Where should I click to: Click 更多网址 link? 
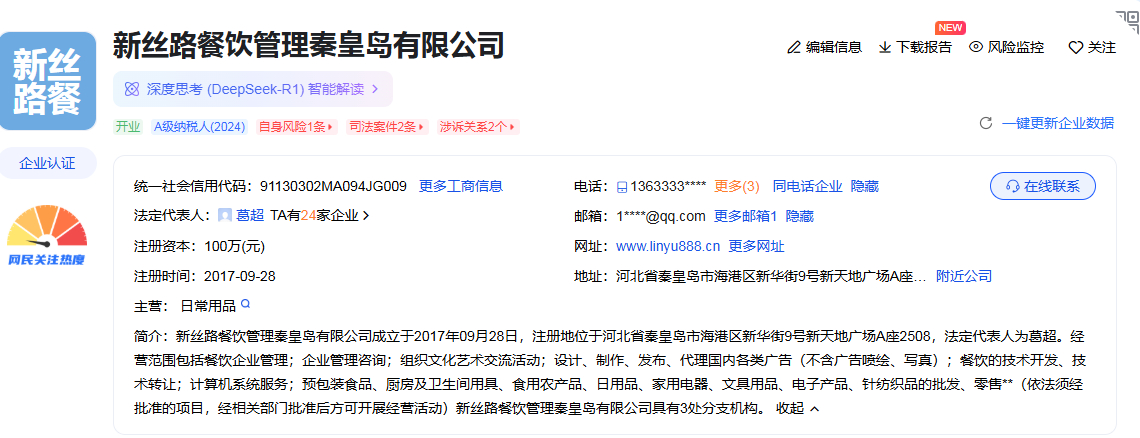(756, 246)
